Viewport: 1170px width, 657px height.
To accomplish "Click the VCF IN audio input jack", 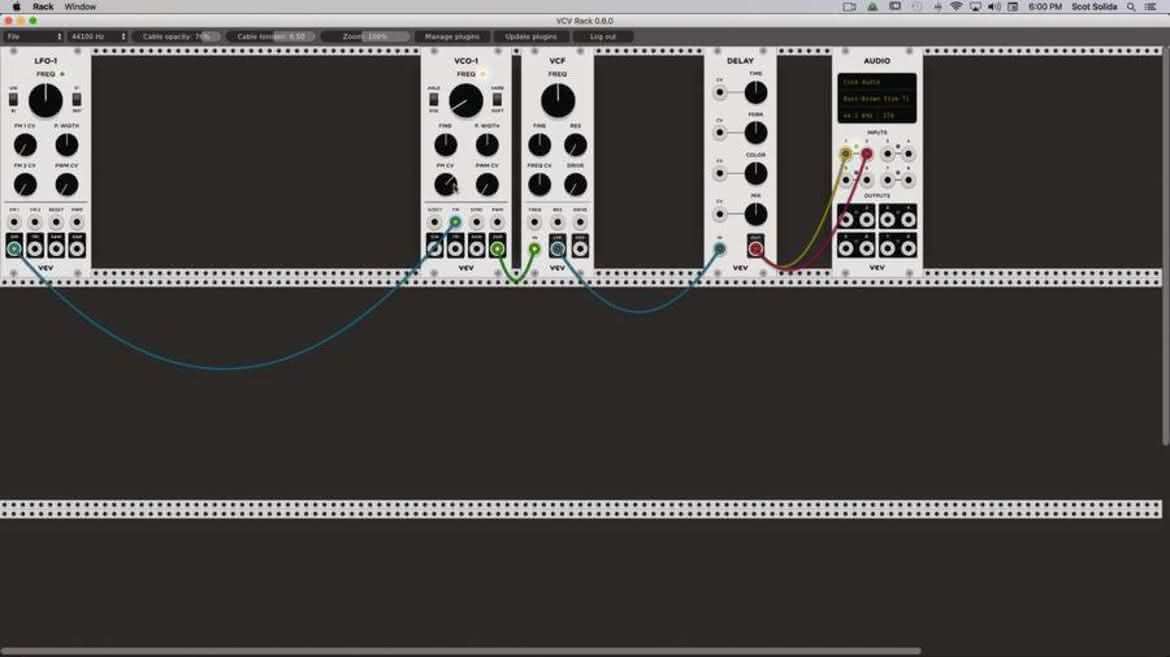I will coord(534,249).
